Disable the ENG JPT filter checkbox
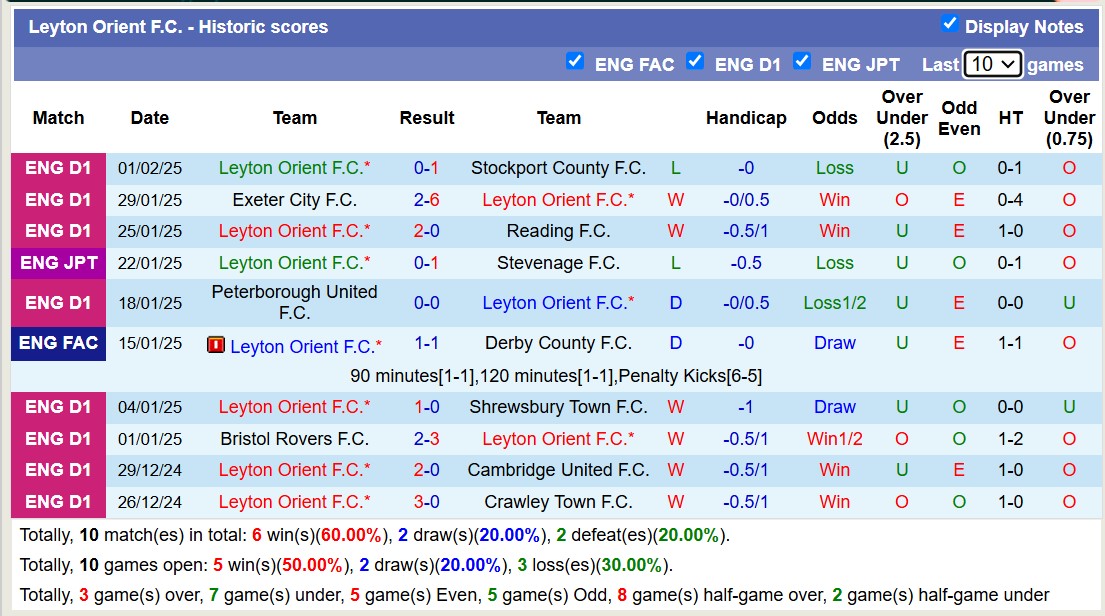The height and width of the screenshot is (616, 1105). 802,61
